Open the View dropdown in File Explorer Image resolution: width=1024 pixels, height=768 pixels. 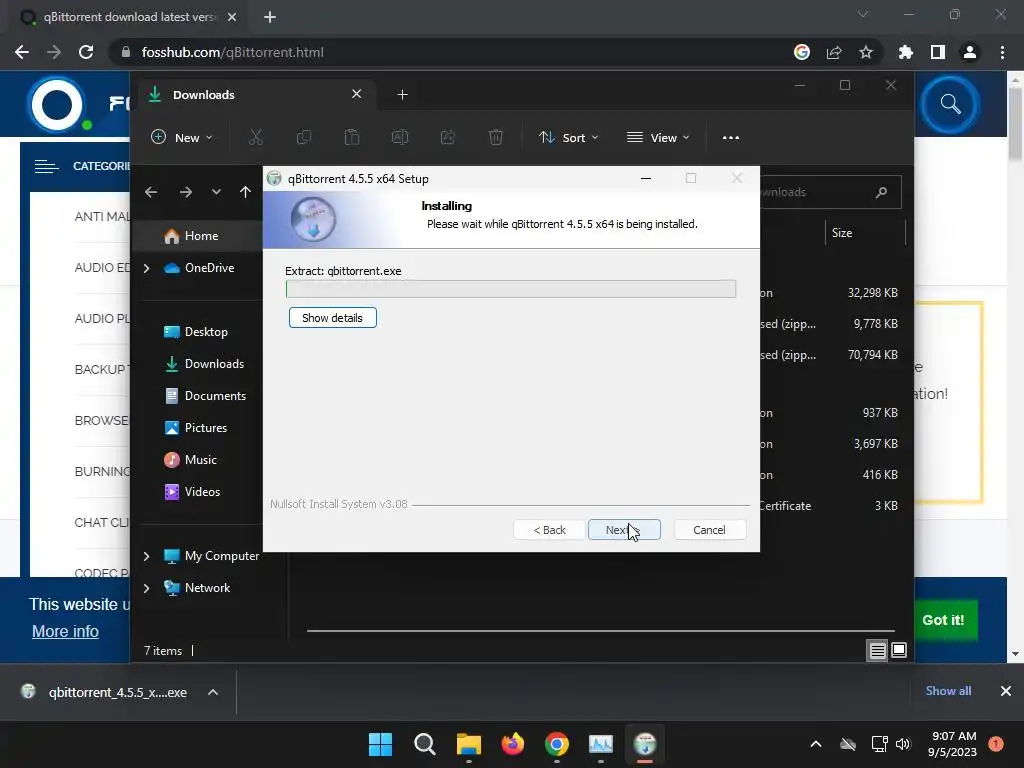(x=658, y=138)
